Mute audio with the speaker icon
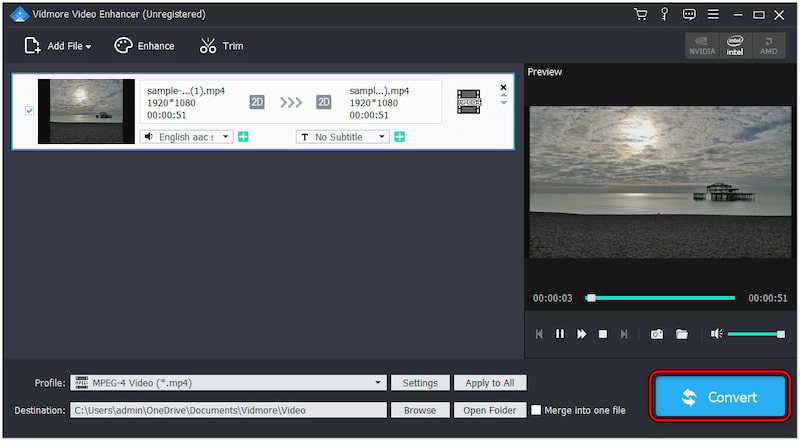The image size is (800, 441). (x=716, y=334)
